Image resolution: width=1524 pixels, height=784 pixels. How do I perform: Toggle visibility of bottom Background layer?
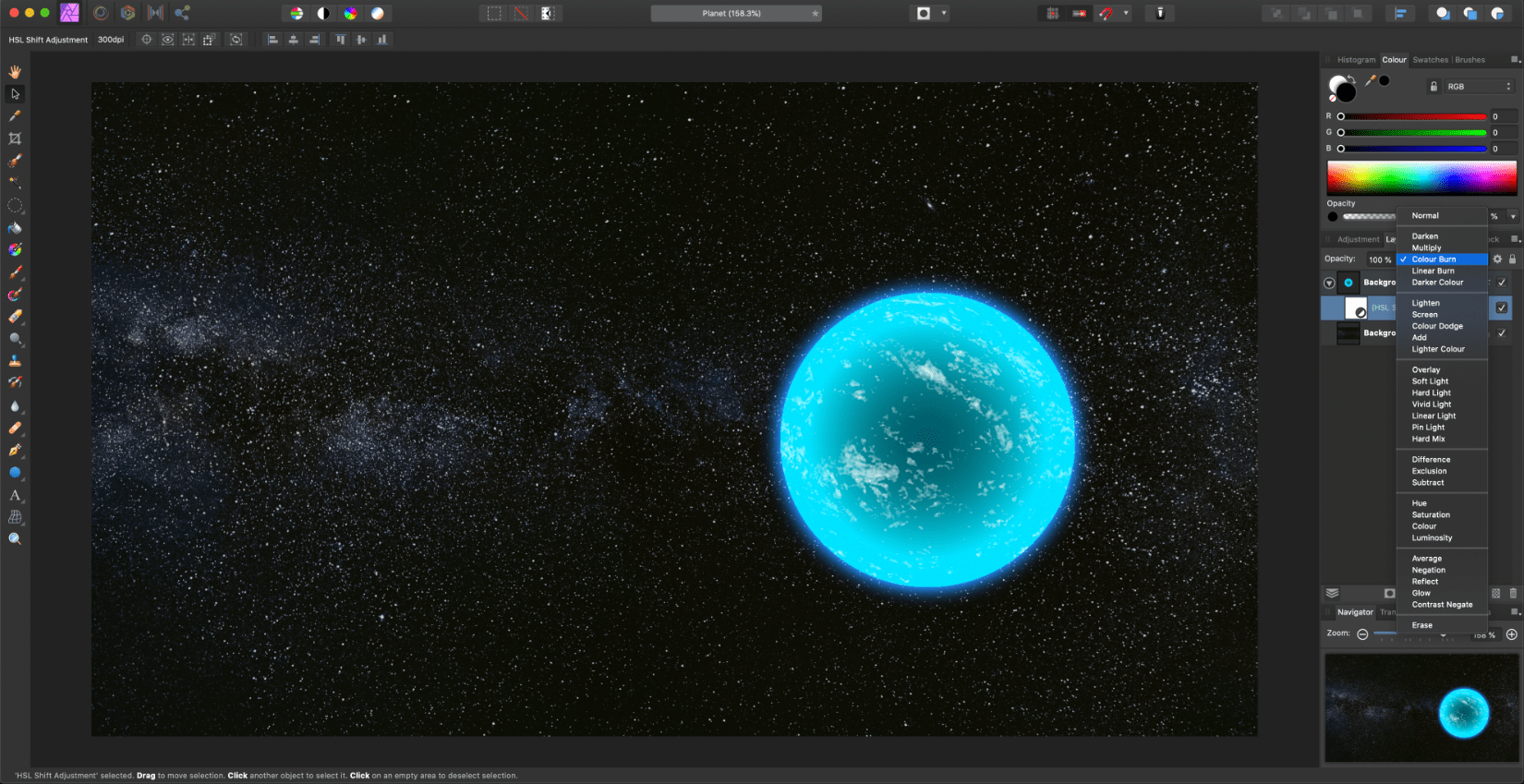[x=1502, y=333]
